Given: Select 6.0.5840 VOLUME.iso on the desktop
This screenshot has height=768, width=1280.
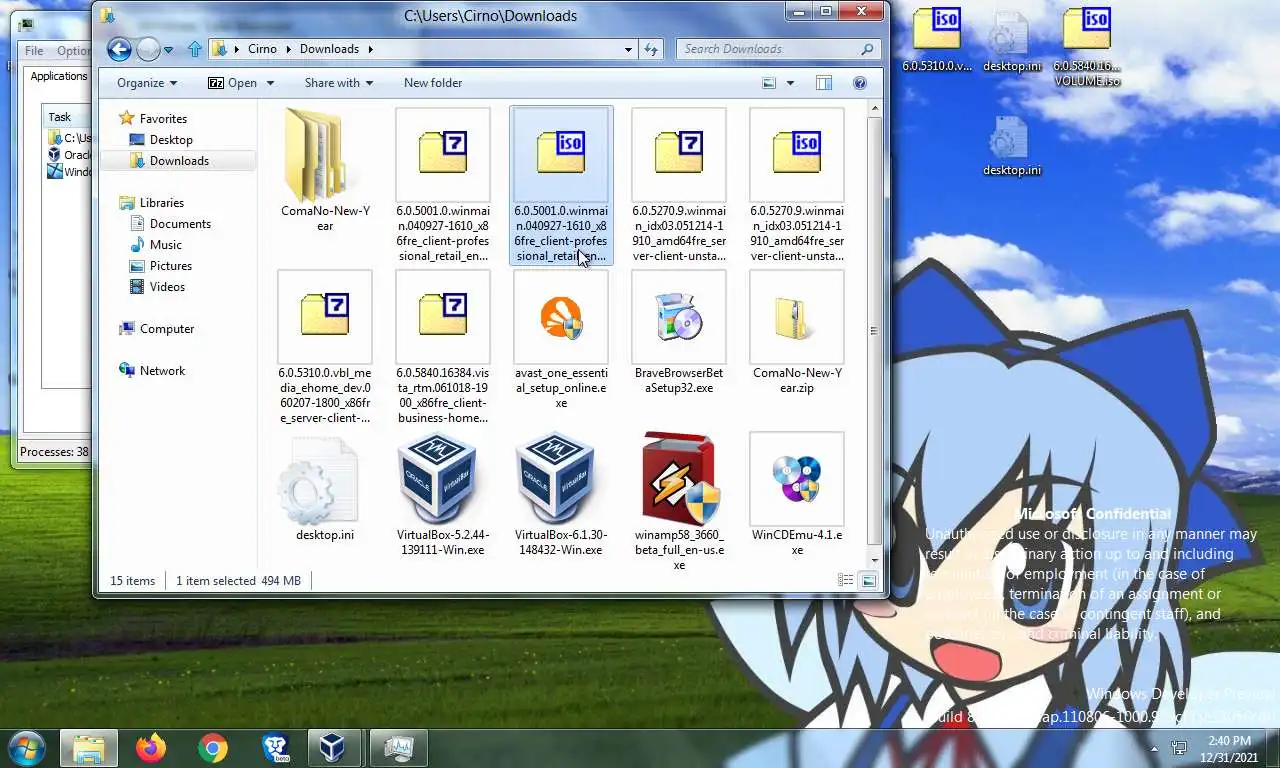Looking at the screenshot, I should point(1087,47).
